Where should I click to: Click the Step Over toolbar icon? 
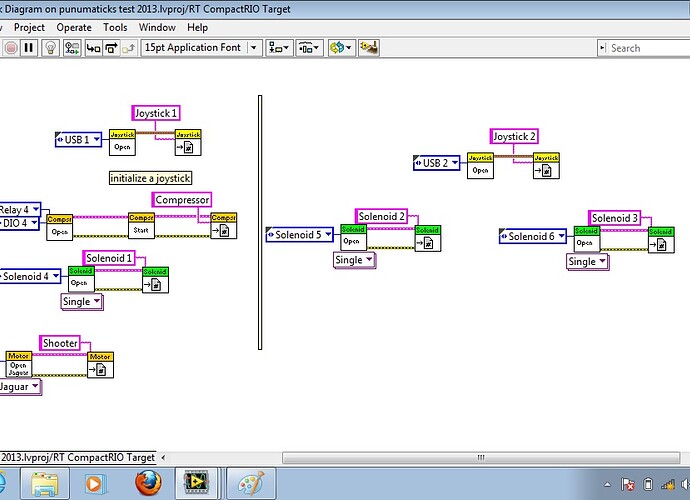[111, 48]
